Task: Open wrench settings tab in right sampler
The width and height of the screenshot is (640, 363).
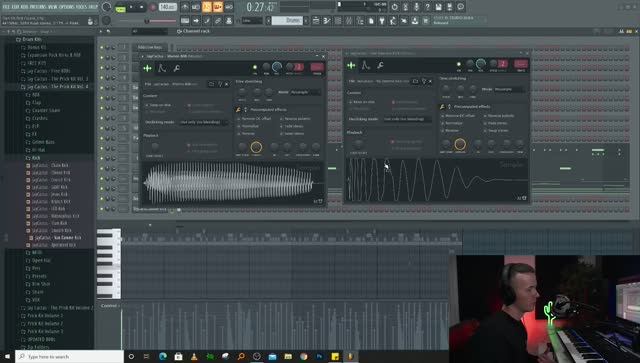Action: (x=380, y=65)
